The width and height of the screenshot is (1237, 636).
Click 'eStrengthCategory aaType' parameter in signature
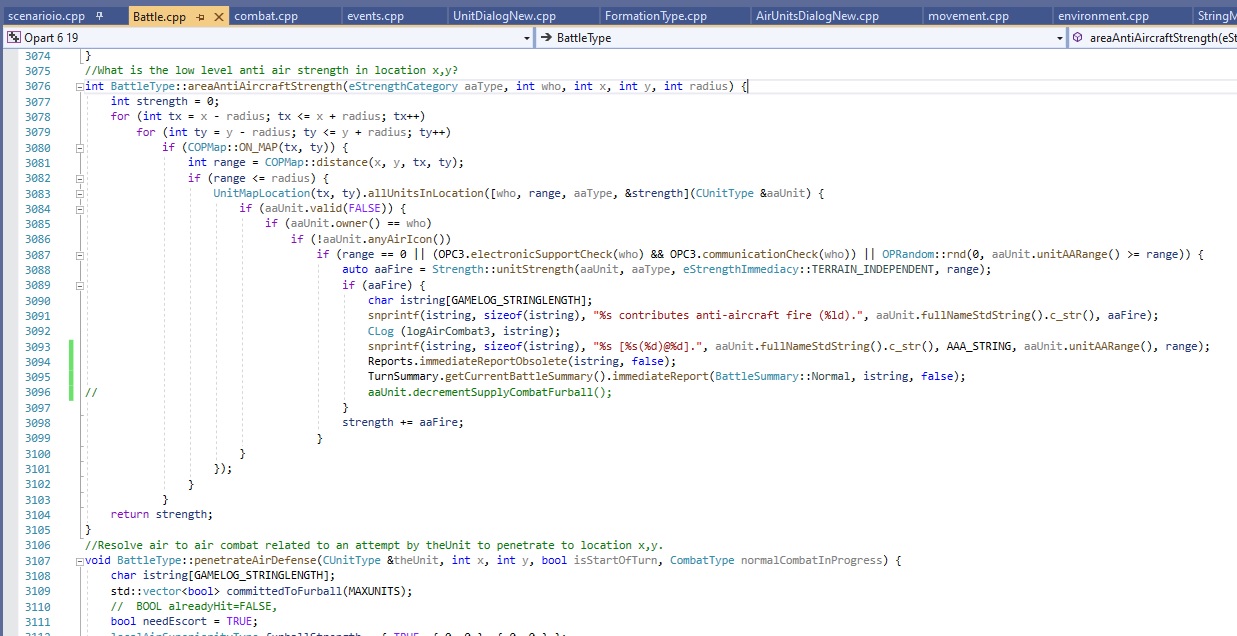click(x=426, y=86)
